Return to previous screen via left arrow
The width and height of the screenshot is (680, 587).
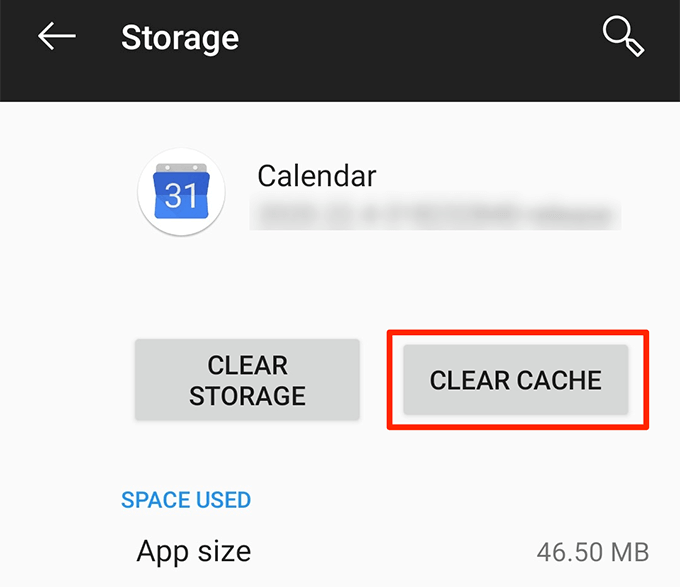pos(57,37)
